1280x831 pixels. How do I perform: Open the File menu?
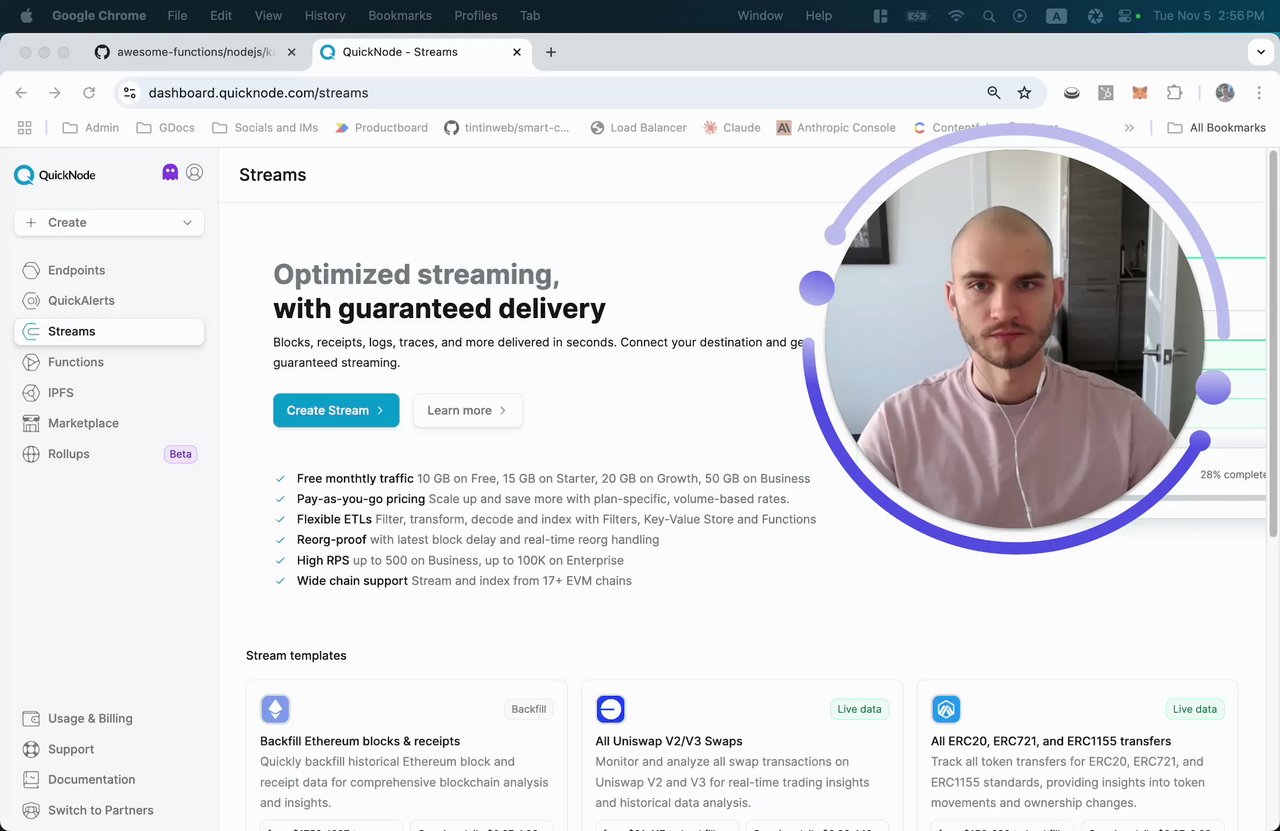coord(177,15)
